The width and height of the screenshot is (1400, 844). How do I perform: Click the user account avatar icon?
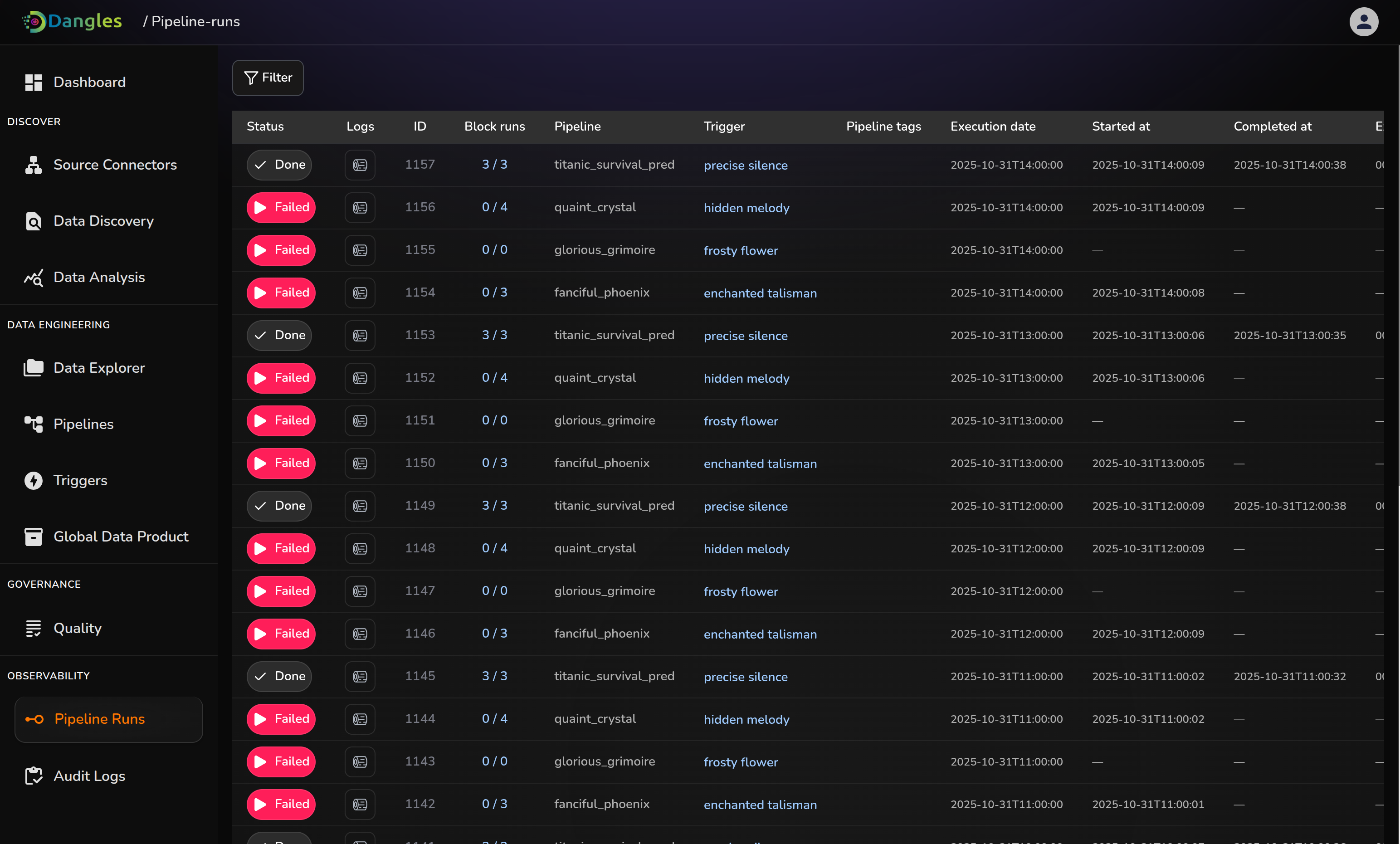(x=1363, y=22)
